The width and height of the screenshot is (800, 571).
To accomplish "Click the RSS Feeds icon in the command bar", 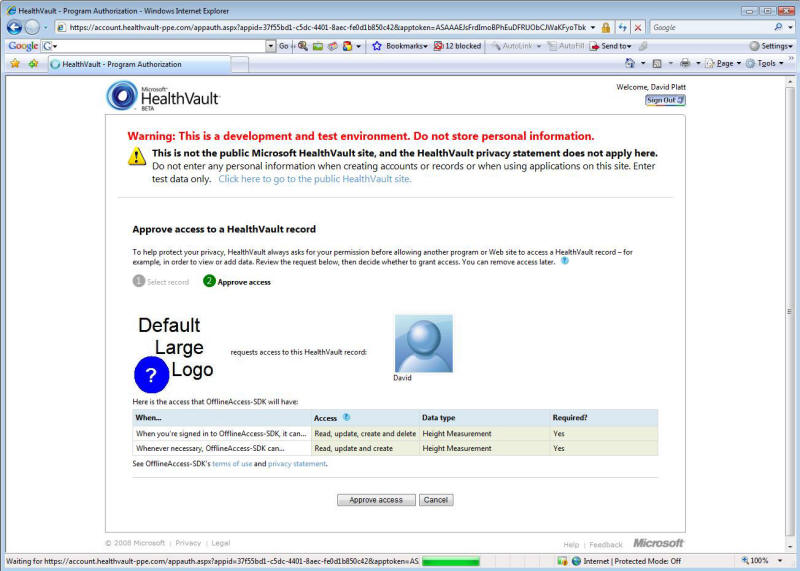I will (x=658, y=63).
